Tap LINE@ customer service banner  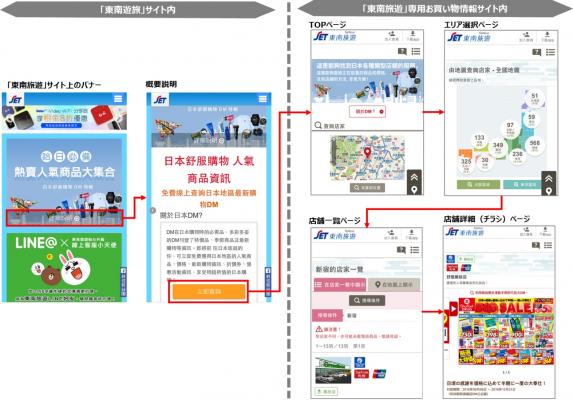tap(64, 267)
